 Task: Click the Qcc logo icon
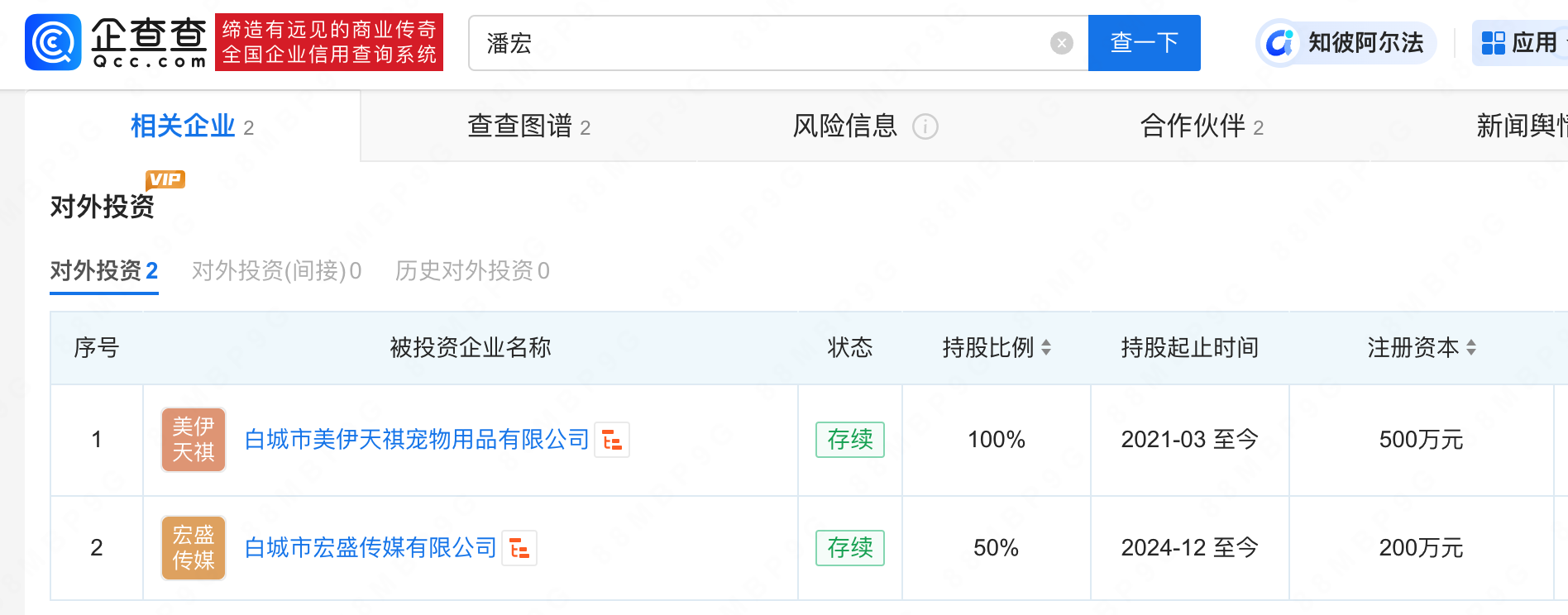54,42
